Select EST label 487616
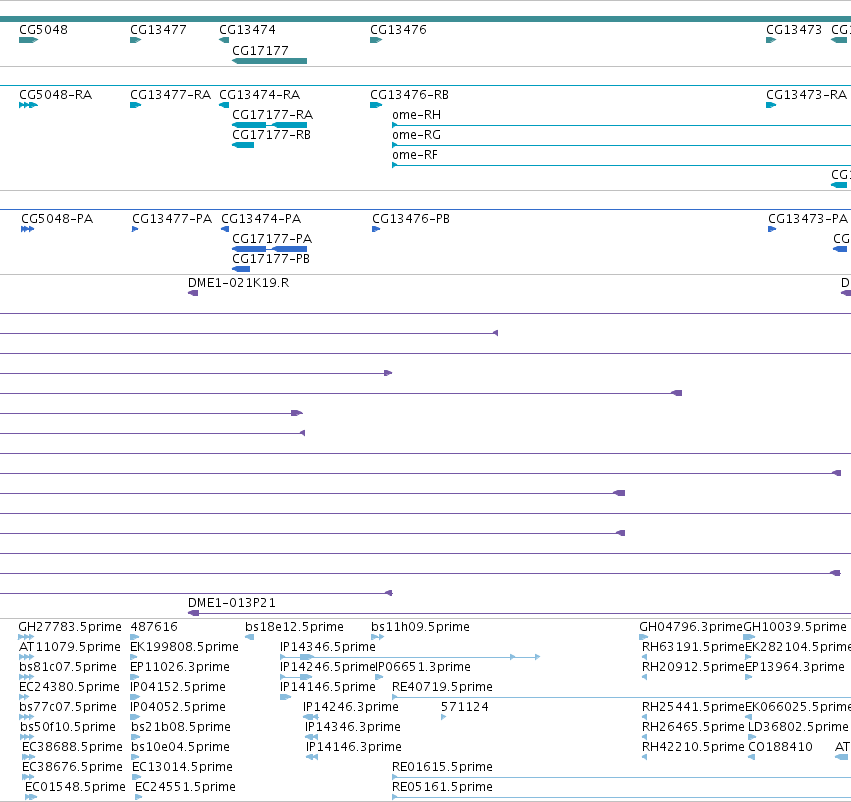Image resolution: width=851 pixels, height=802 pixels. tap(154, 627)
